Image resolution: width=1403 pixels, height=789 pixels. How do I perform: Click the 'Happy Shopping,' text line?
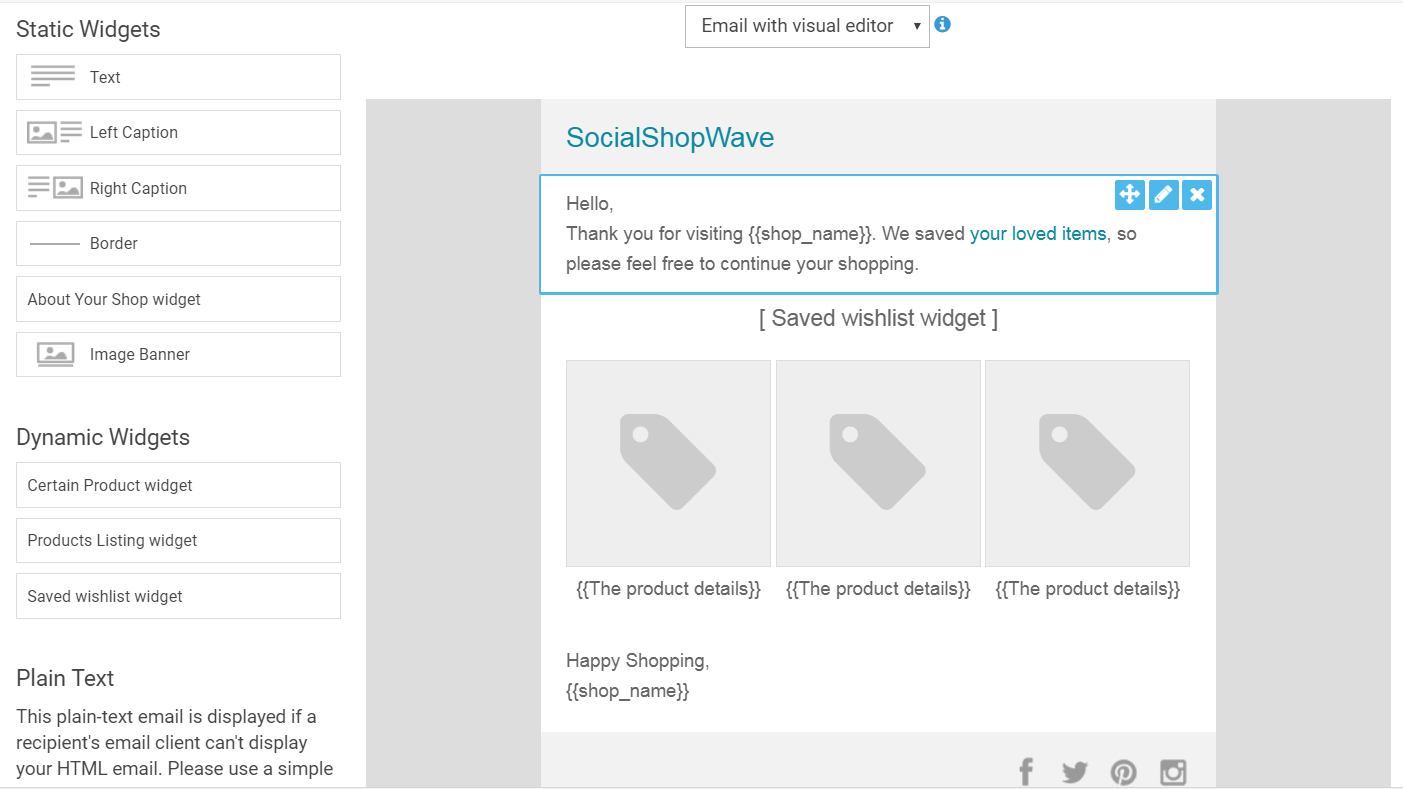638,661
